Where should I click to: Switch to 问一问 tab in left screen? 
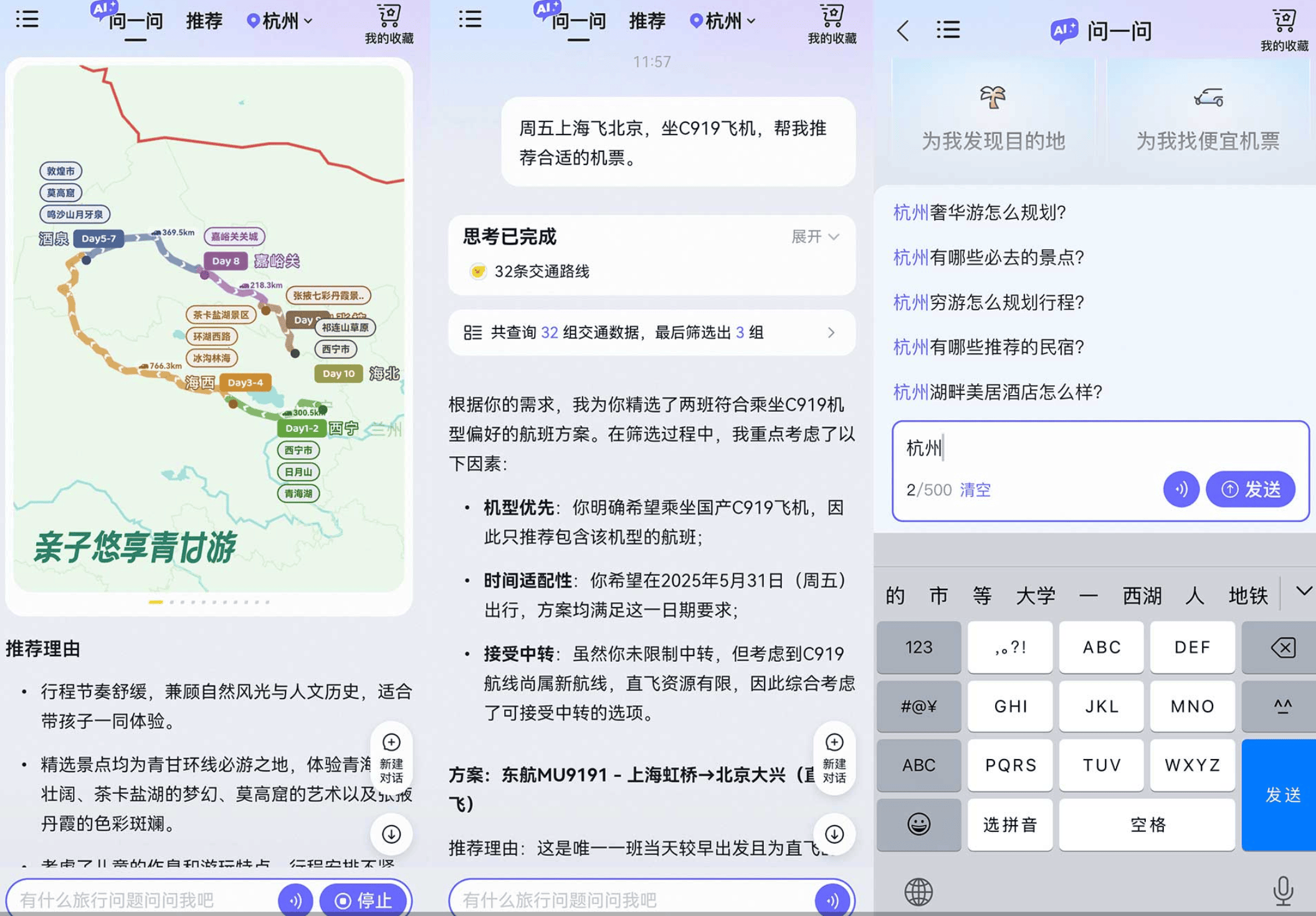coord(135,21)
